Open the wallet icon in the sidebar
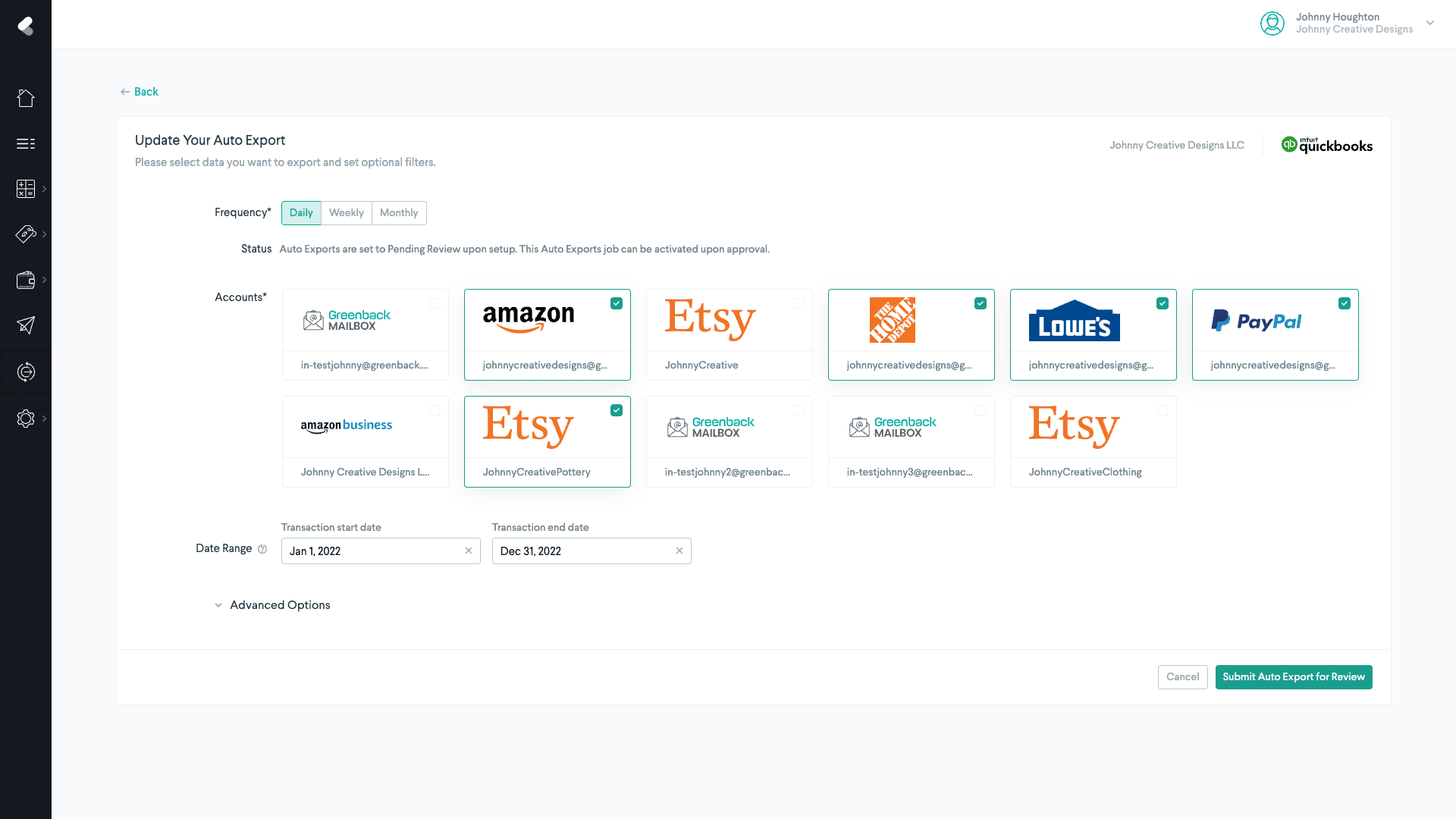Viewport: 1456px width, 819px height. (26, 280)
